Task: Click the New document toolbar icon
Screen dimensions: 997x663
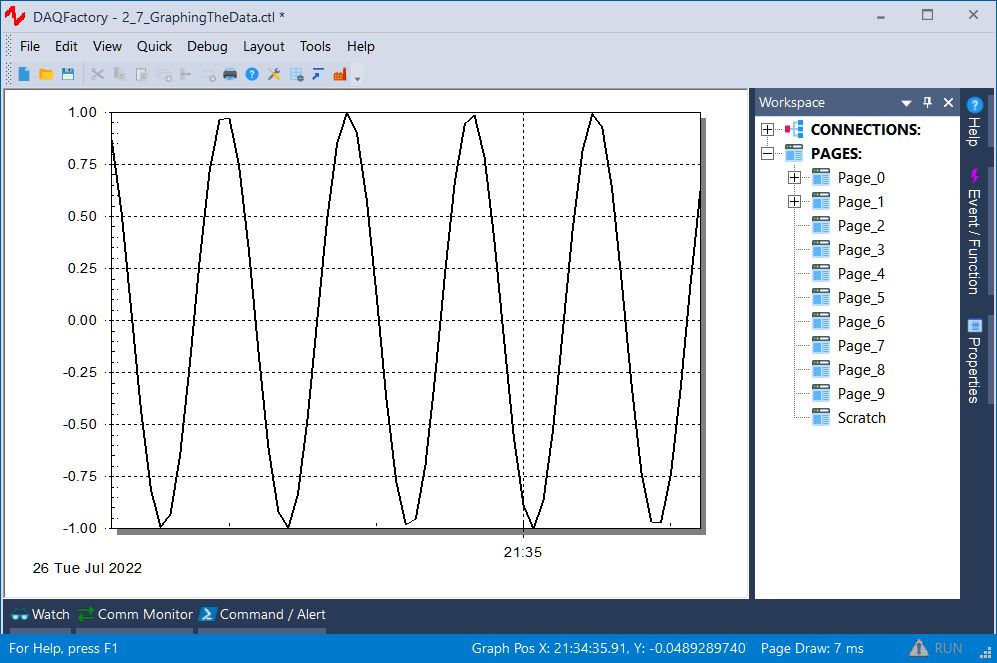Action: [x=24, y=74]
